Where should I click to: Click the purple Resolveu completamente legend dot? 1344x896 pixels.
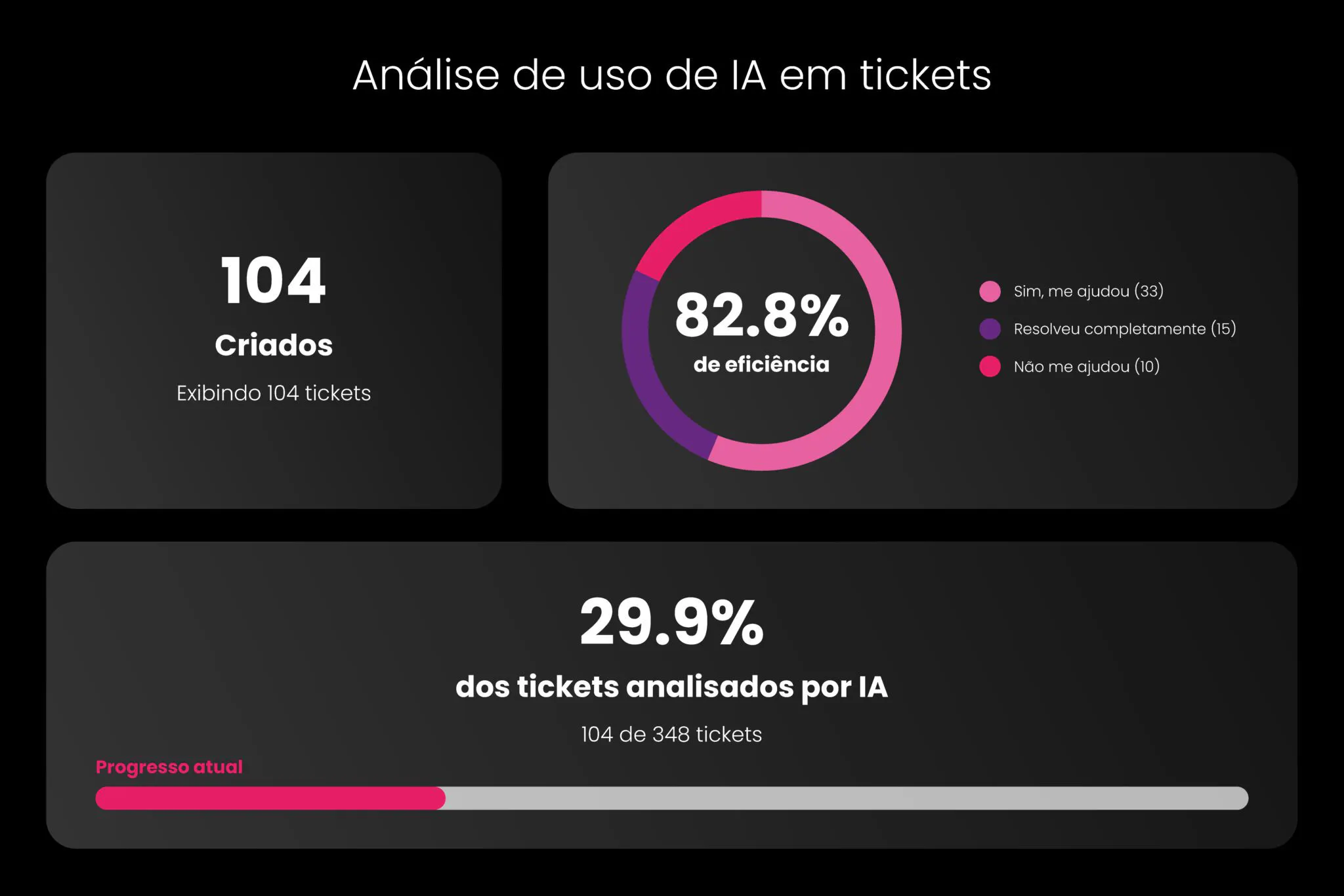990,329
